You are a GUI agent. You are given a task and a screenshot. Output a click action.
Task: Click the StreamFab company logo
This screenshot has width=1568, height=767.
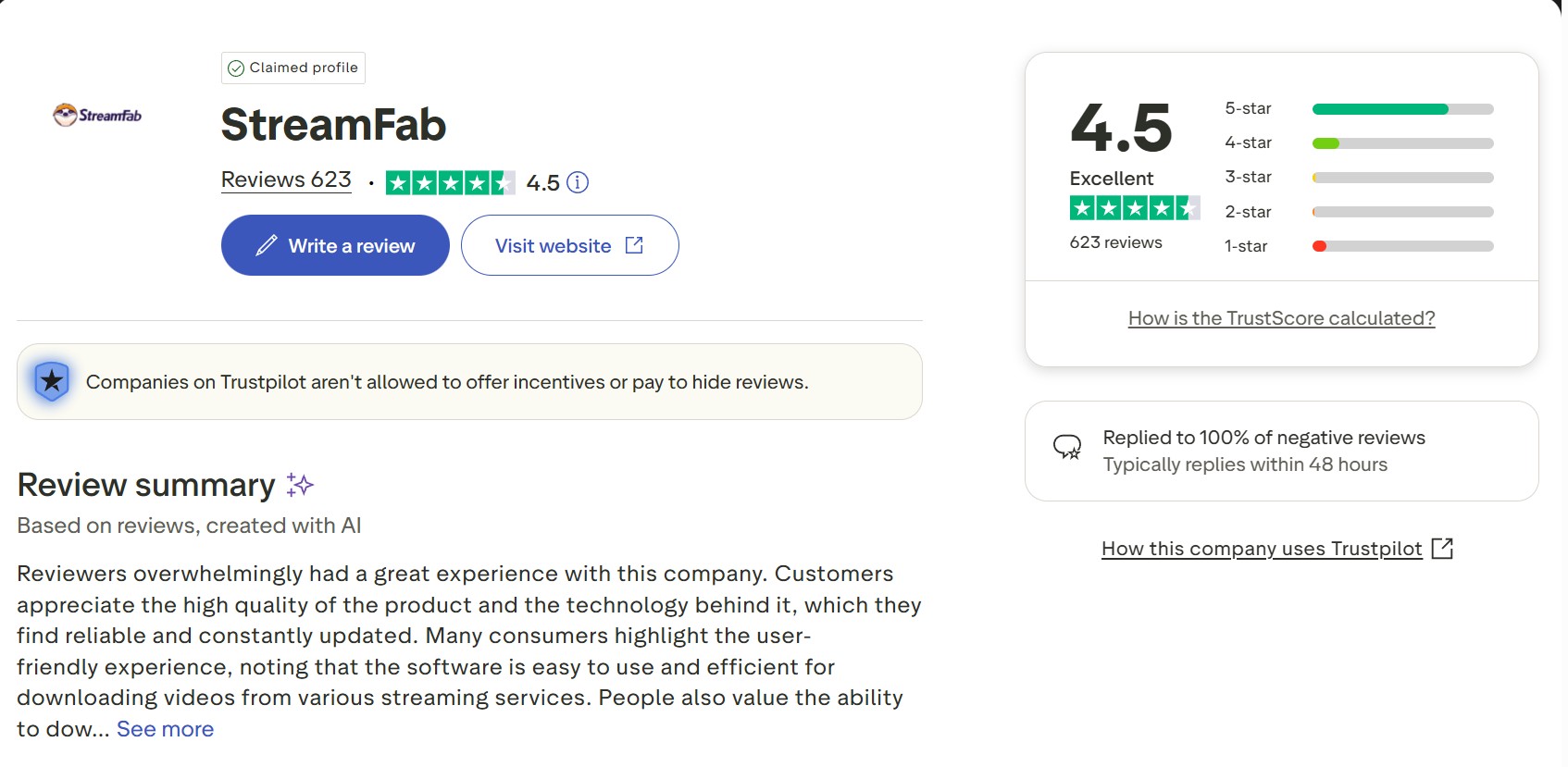96,116
